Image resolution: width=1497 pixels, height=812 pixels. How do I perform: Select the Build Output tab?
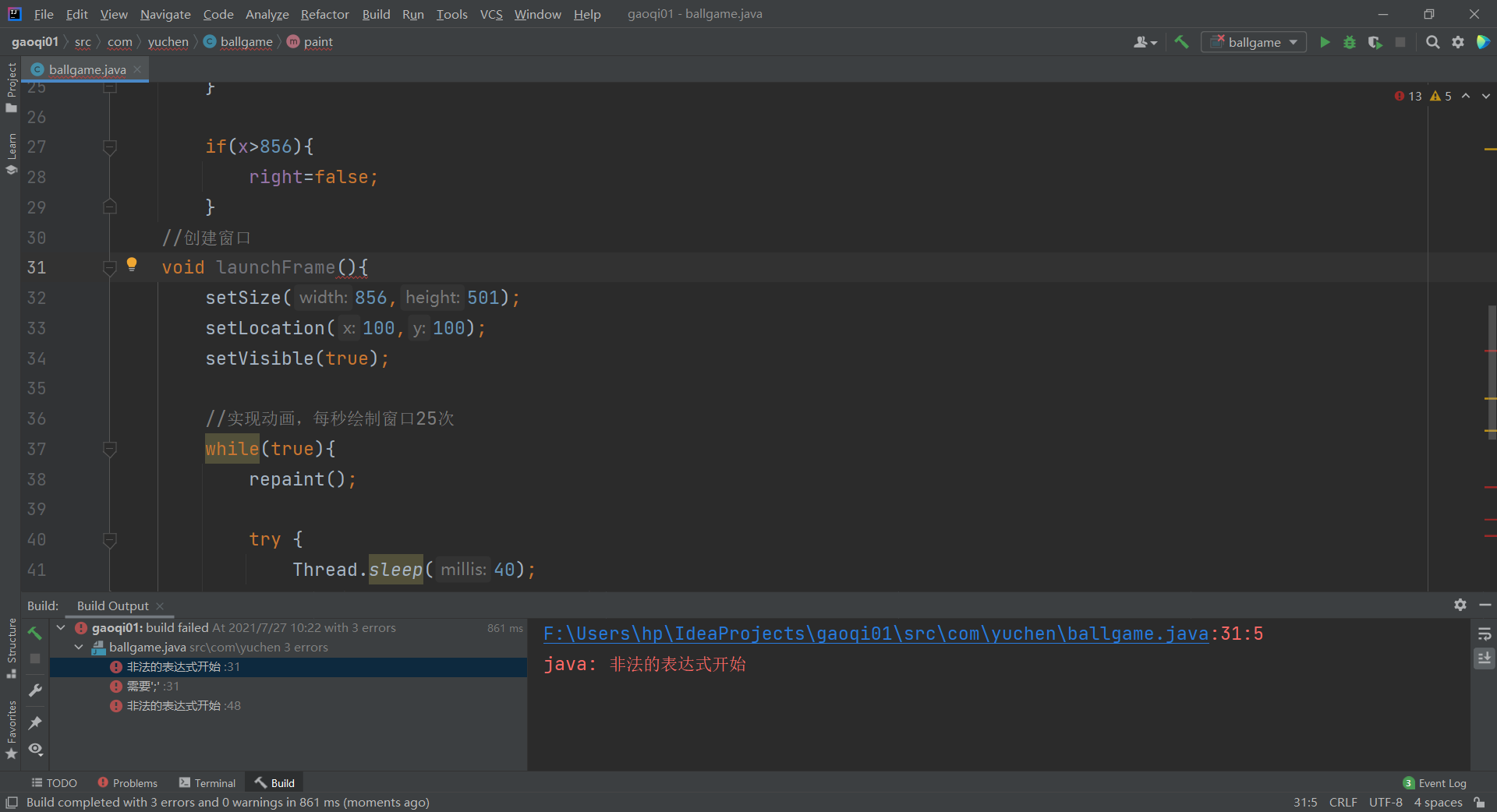click(112, 605)
